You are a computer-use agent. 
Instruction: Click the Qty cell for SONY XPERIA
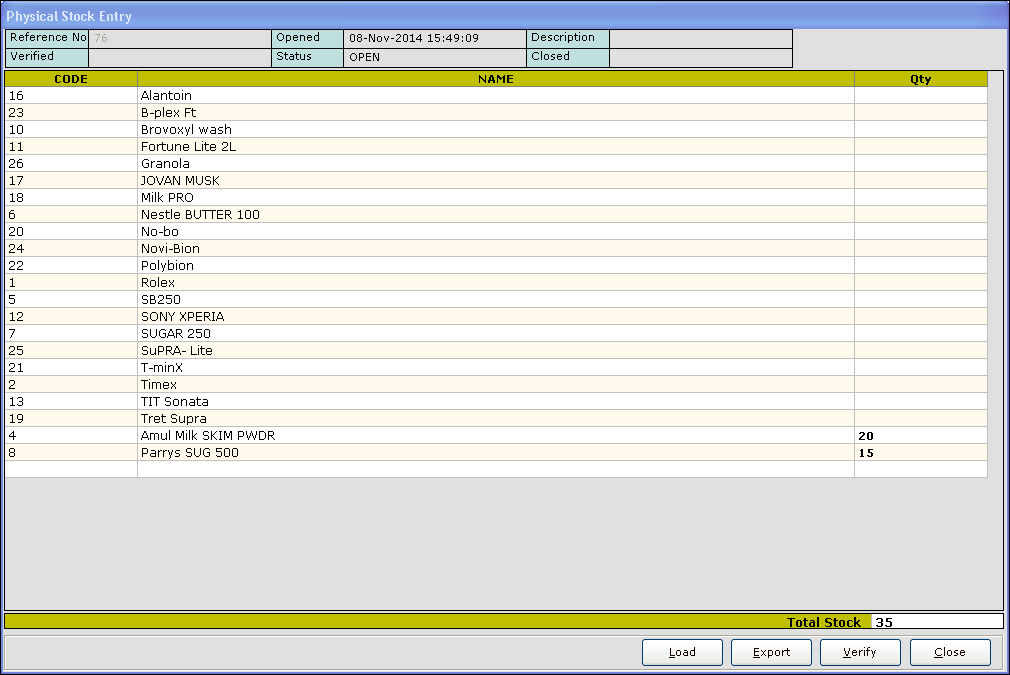tap(920, 316)
